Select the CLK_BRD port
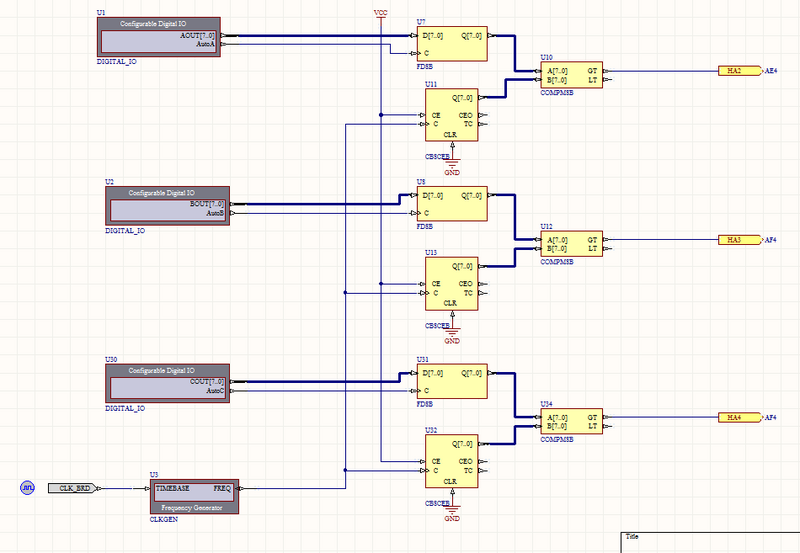The image size is (800, 553). tap(75, 488)
